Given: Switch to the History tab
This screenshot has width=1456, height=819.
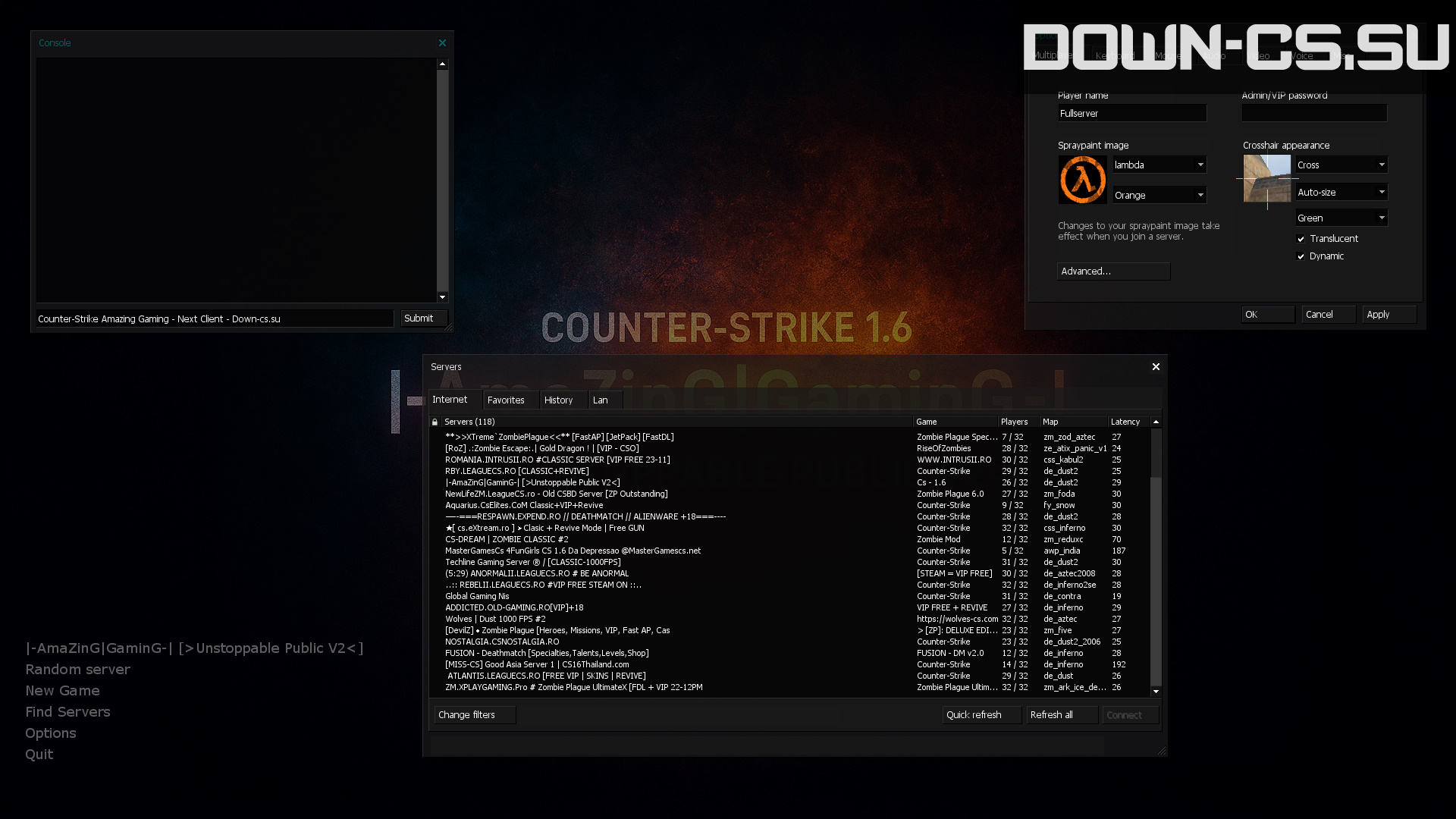Looking at the screenshot, I should click(563, 400).
